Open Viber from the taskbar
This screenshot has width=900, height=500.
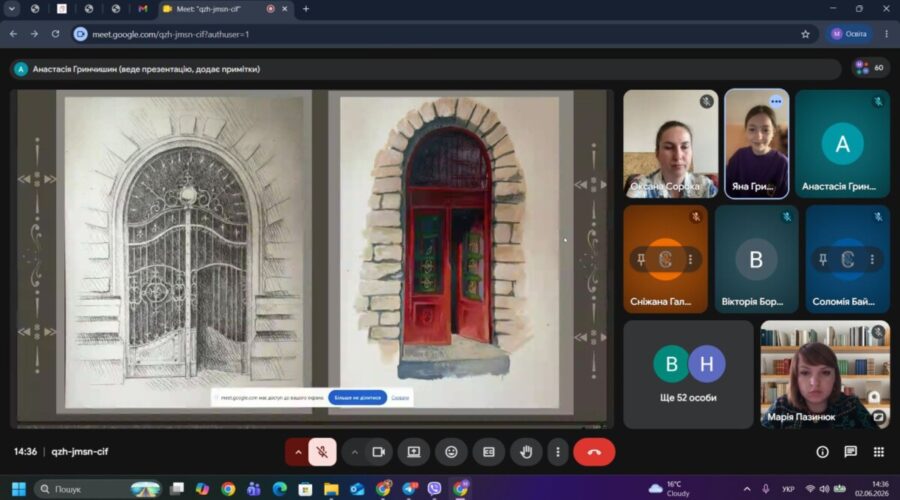click(x=435, y=489)
